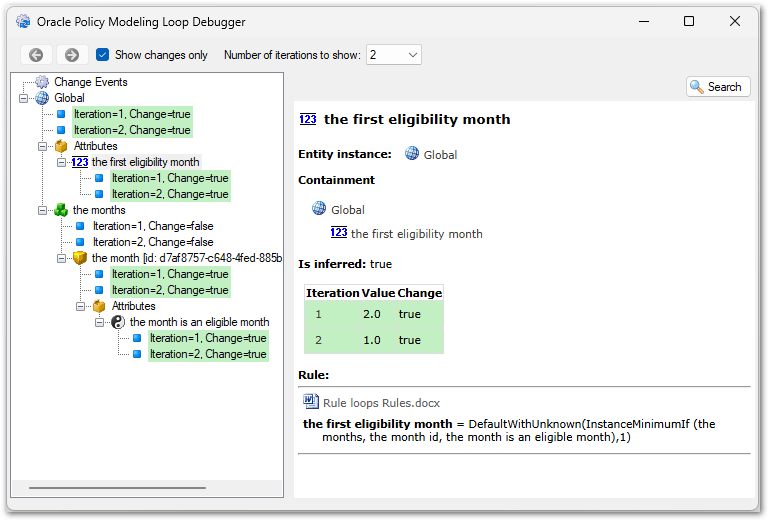Click the 123 number icon in tree
The width and height of the screenshot is (769, 521).
(80, 162)
